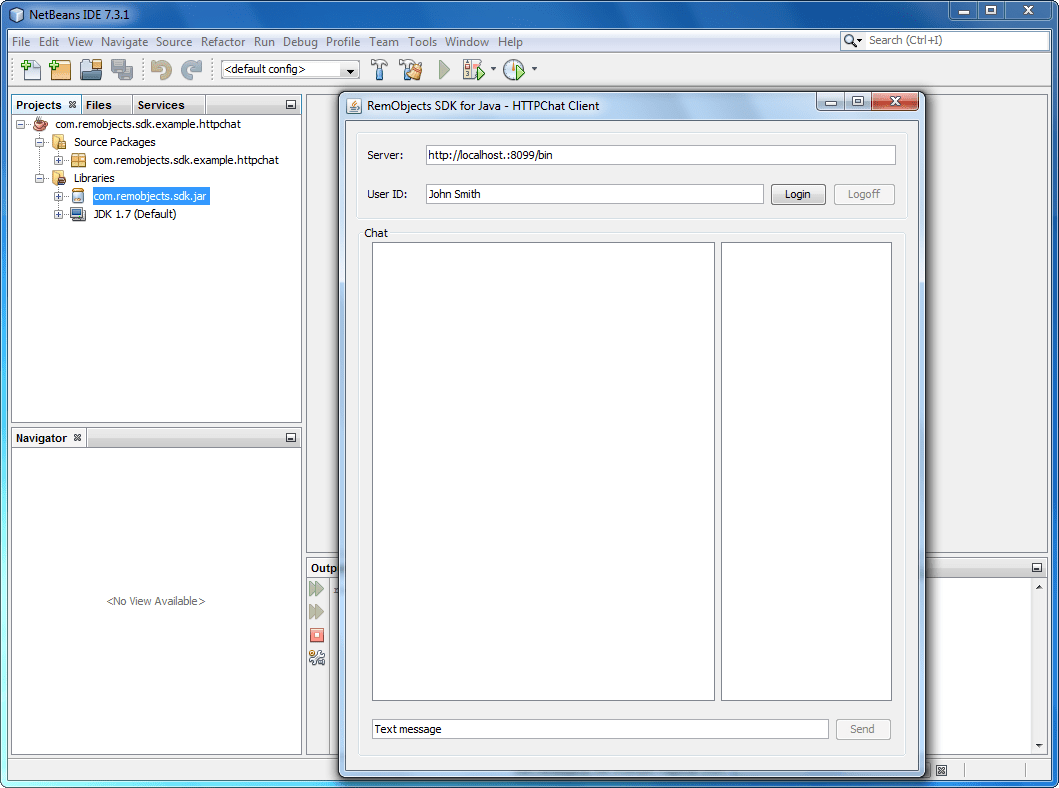This screenshot has height=788, width=1059.
Task: Stop the running process in Output
Action: click(x=317, y=635)
